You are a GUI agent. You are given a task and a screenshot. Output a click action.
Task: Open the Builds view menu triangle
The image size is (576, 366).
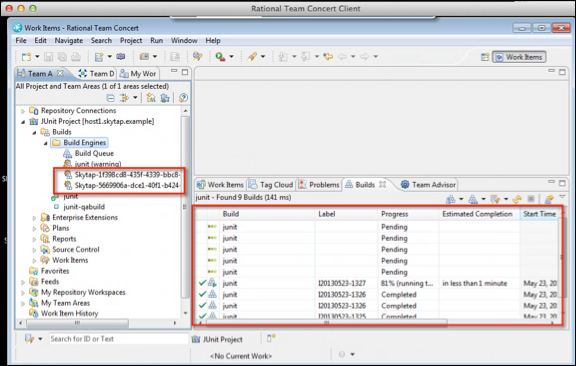point(562,197)
